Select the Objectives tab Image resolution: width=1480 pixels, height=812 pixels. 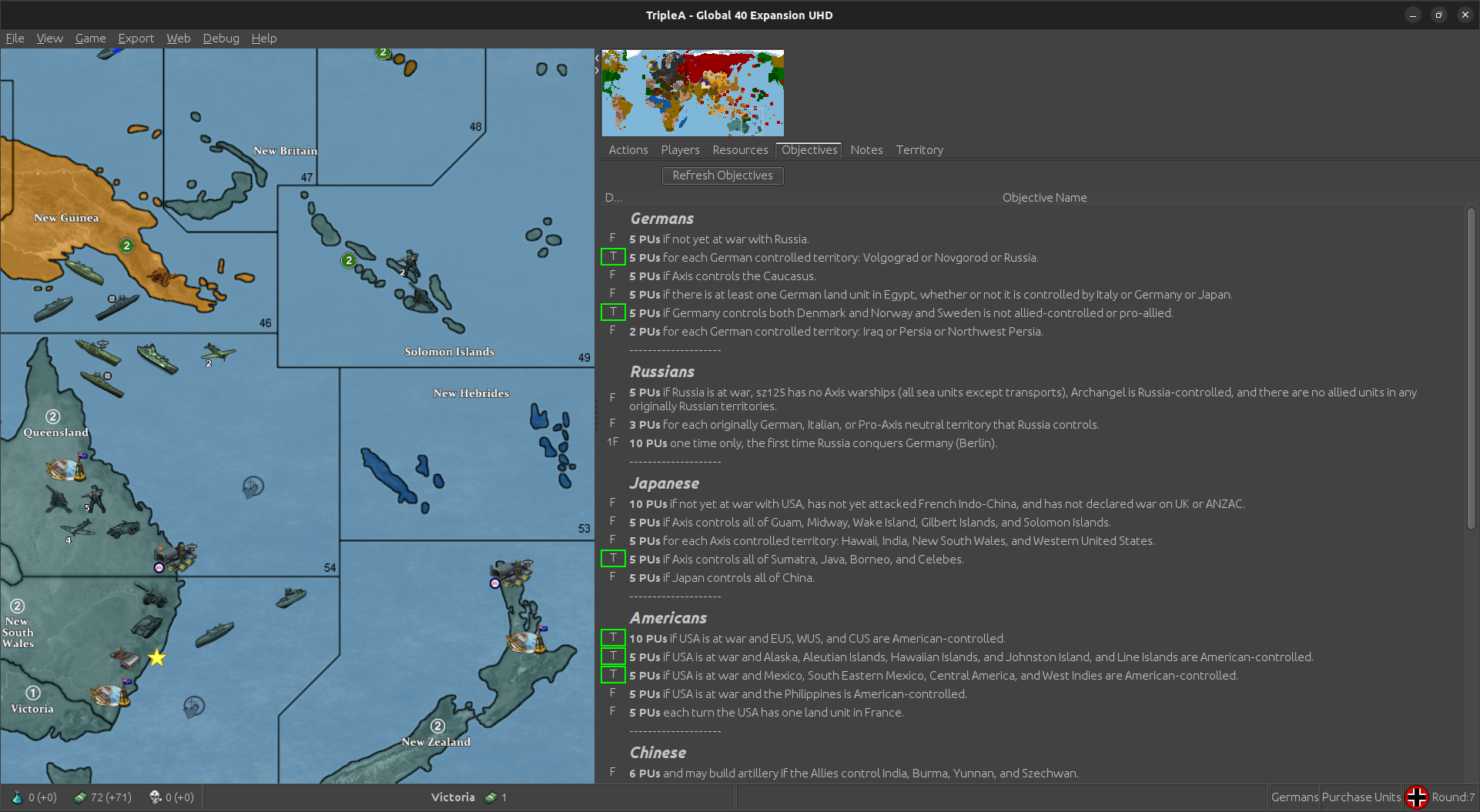pyautogui.click(x=809, y=150)
